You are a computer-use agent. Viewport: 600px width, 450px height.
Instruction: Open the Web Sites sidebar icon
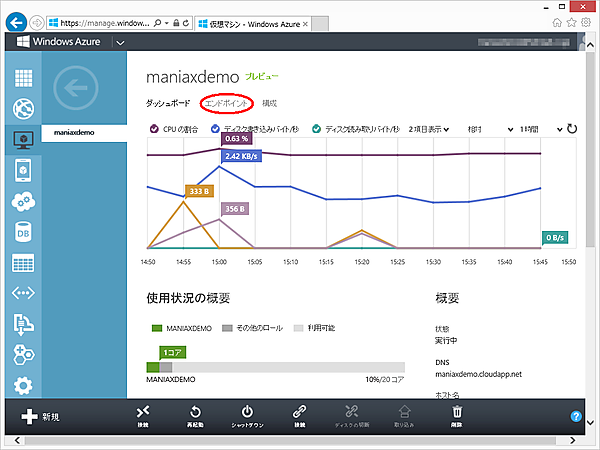tap(22, 109)
